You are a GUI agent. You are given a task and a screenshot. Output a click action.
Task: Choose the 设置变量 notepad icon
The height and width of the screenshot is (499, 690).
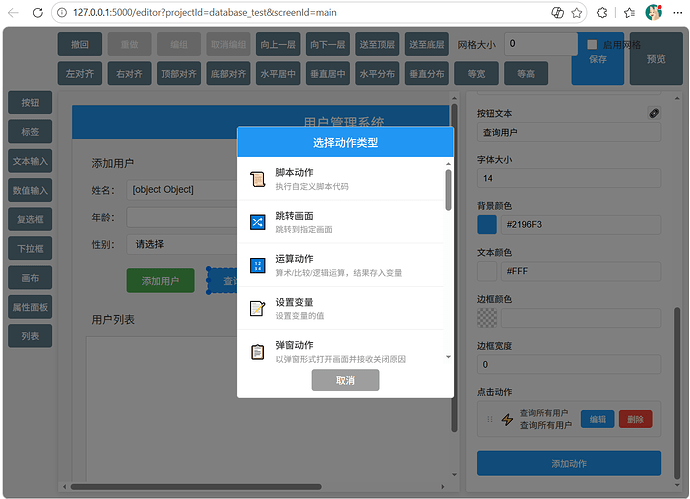257,308
